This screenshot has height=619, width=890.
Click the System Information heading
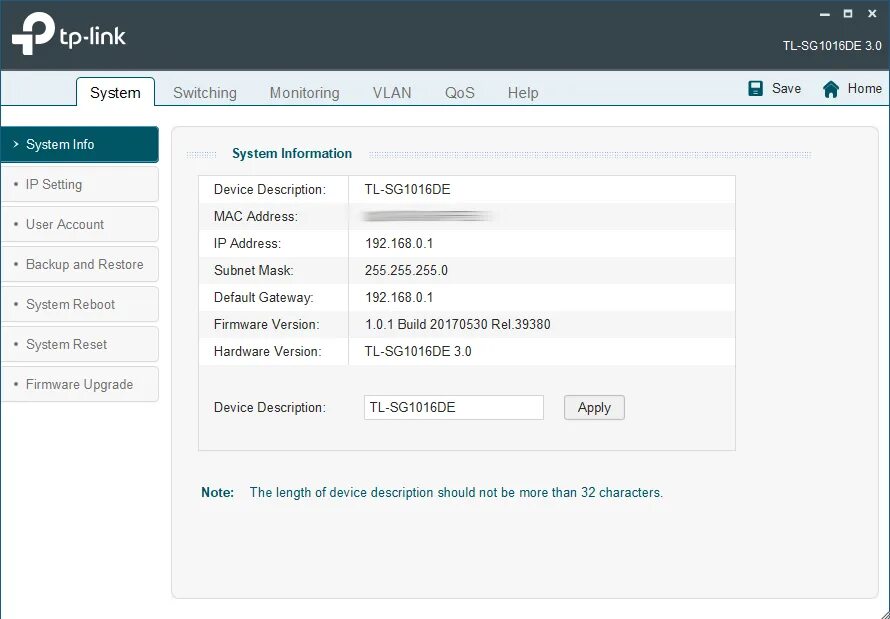(292, 154)
